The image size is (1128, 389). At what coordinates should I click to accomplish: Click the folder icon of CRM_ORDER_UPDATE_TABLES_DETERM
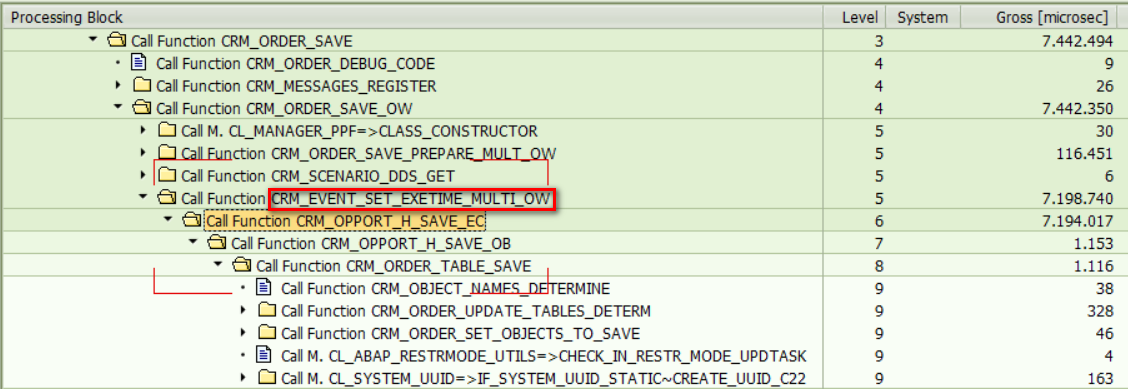coord(267,311)
